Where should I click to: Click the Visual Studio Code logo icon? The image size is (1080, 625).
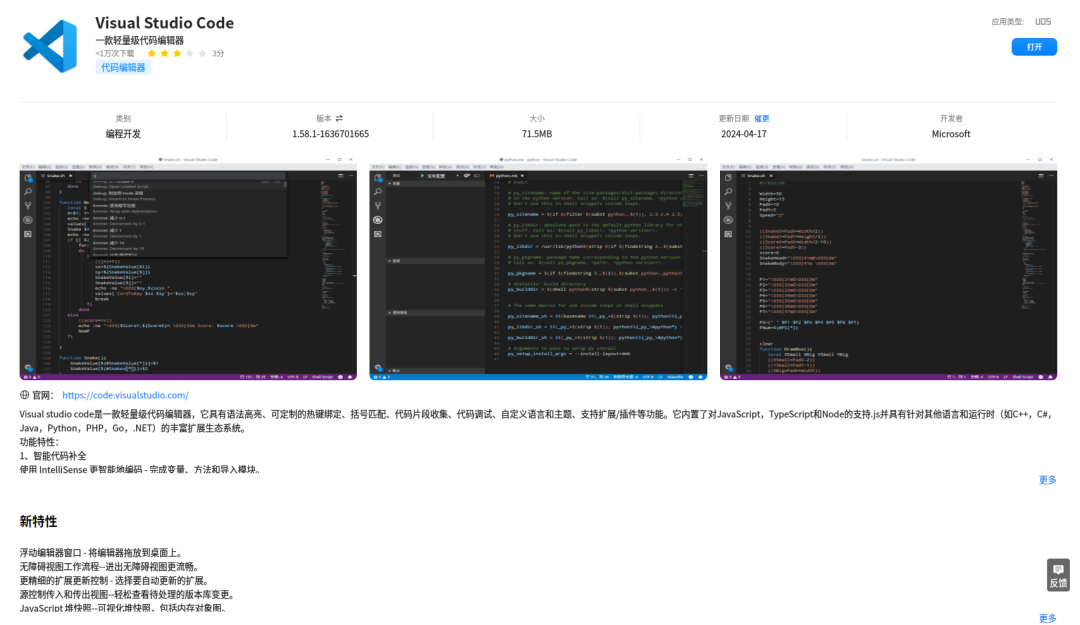(50, 46)
